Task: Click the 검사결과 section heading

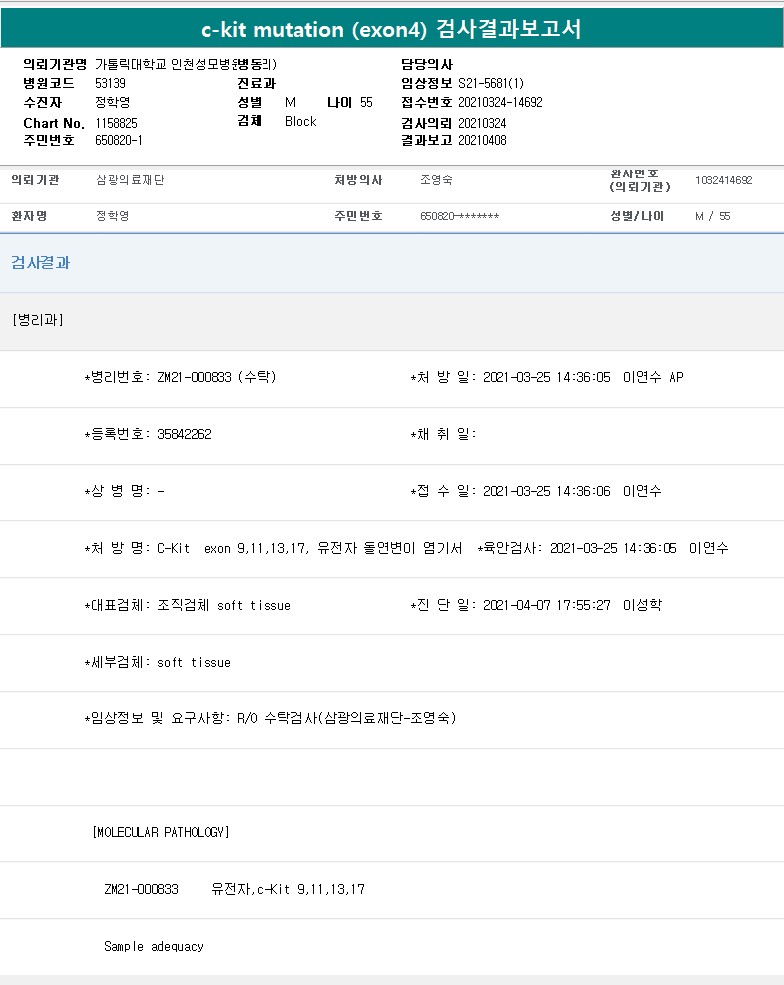Action: pos(40,263)
